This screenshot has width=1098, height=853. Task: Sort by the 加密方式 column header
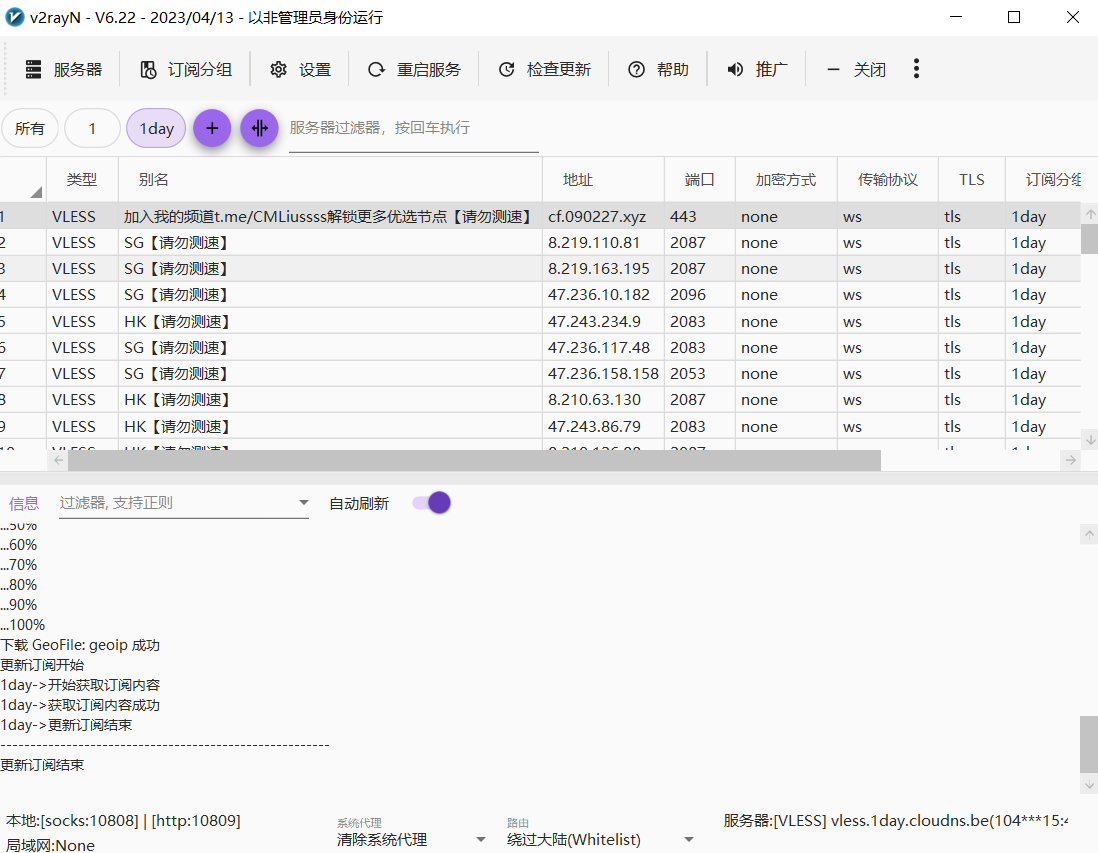point(786,180)
